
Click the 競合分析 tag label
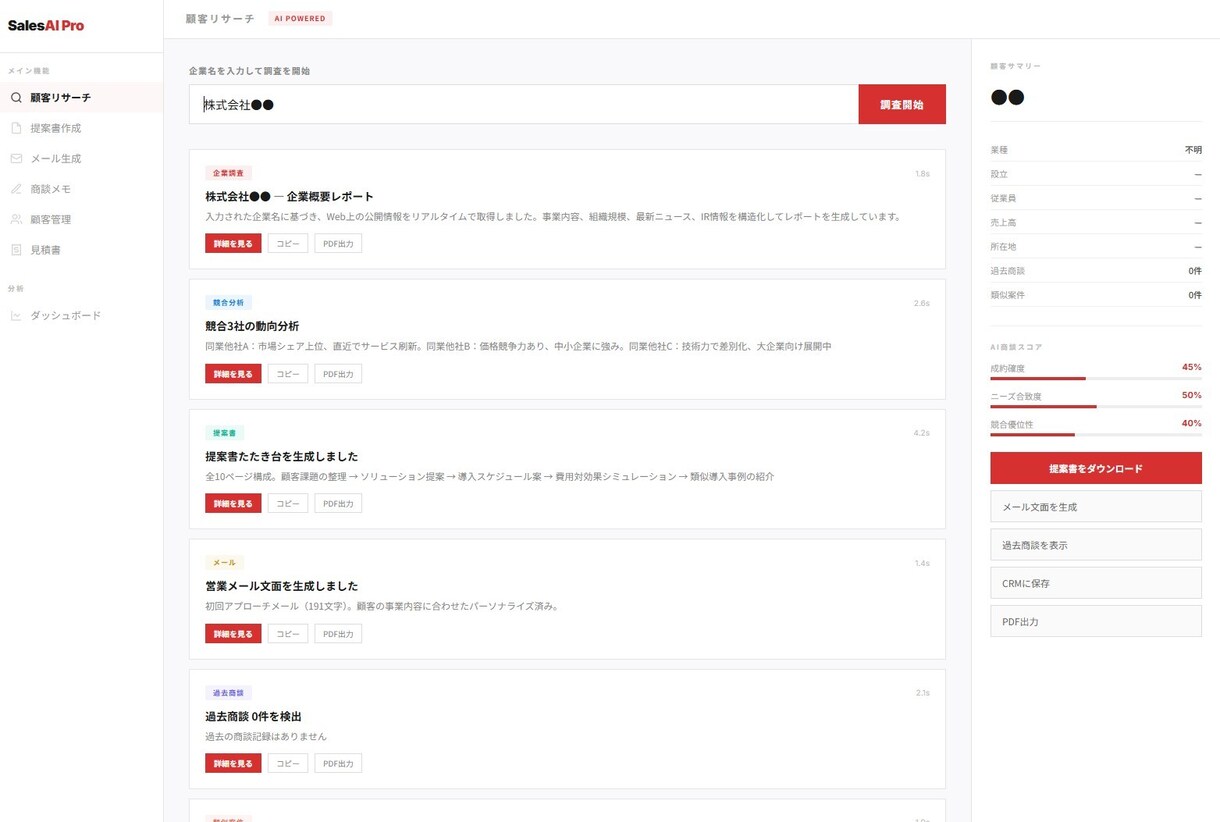(x=229, y=302)
